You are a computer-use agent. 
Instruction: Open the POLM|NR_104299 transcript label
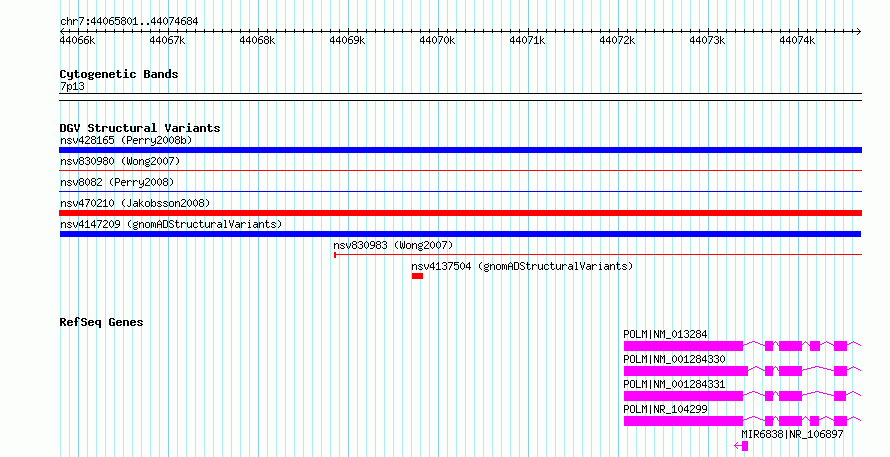[665, 410]
